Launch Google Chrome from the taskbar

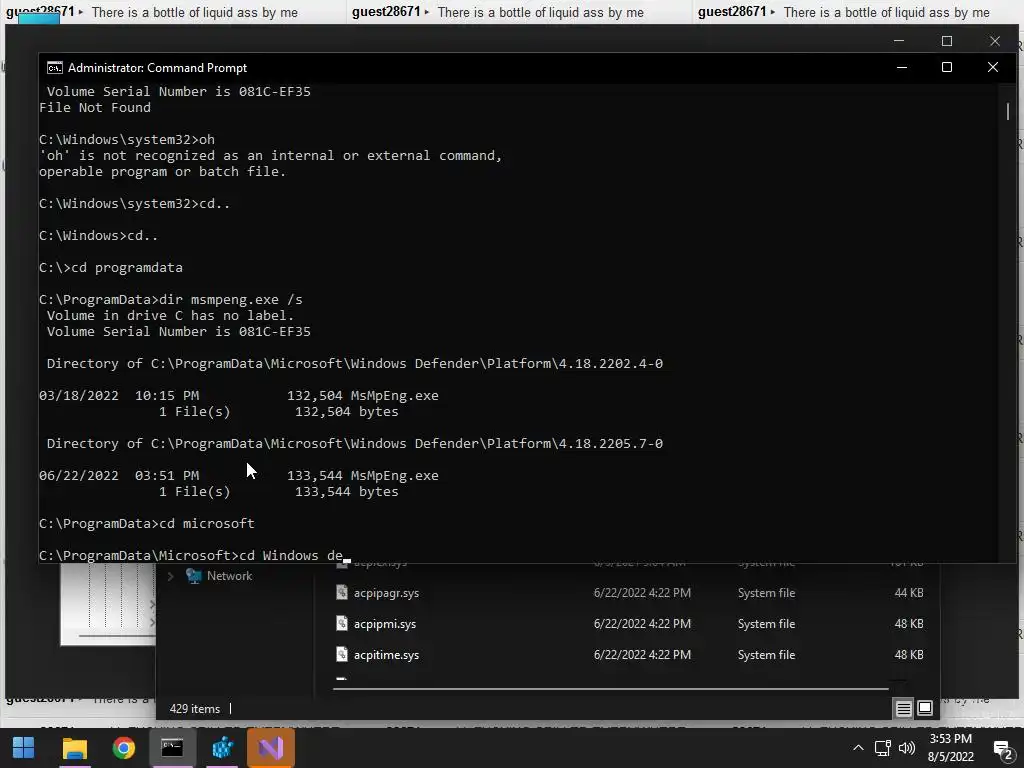pyautogui.click(x=123, y=748)
